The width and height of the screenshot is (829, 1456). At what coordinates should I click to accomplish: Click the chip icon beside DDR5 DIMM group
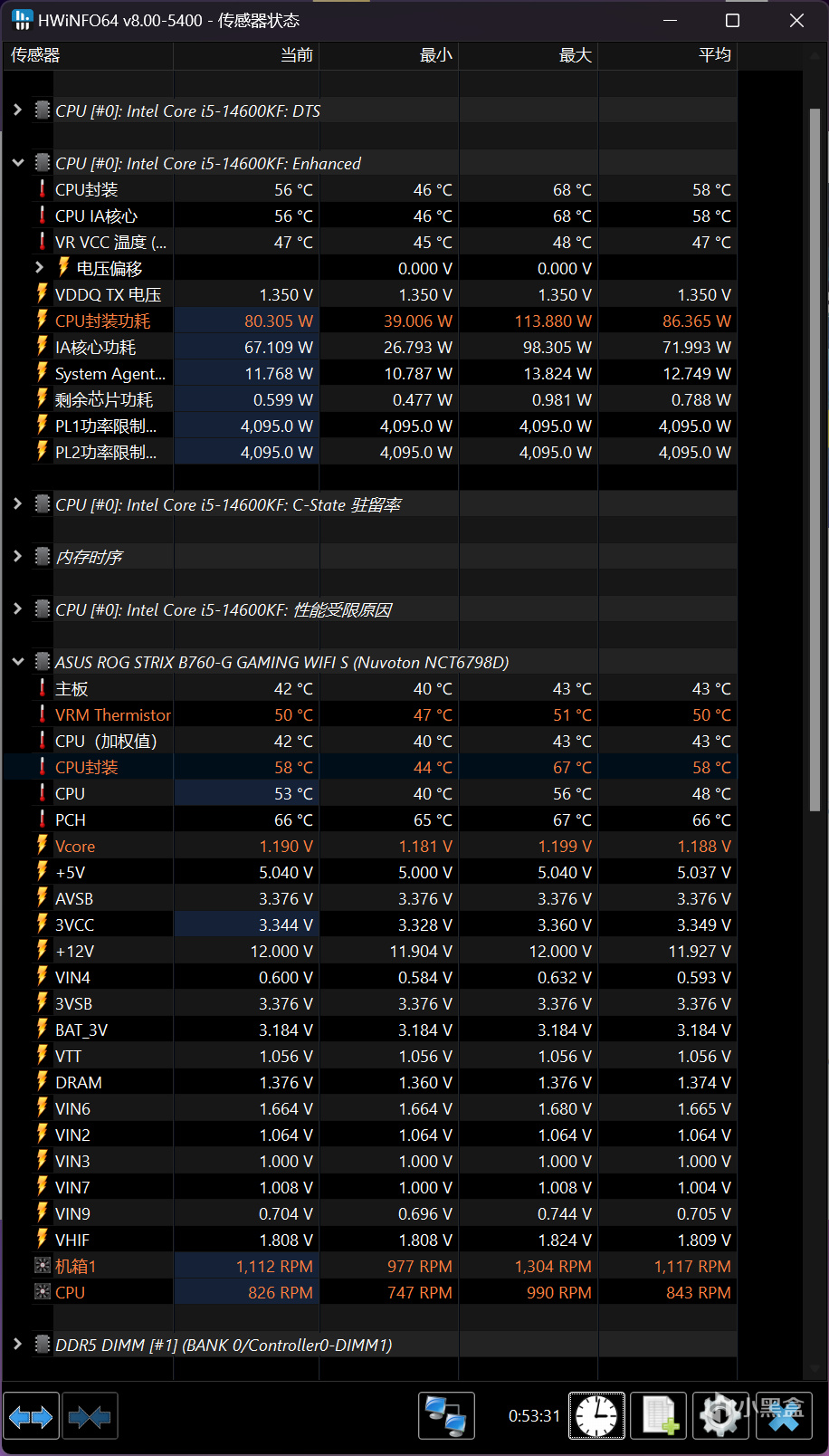click(42, 1344)
